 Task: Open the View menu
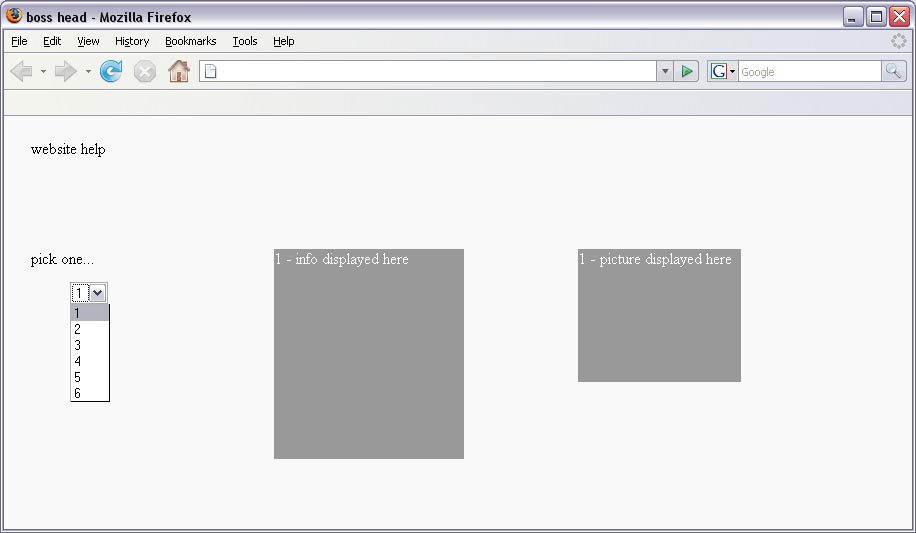coord(88,41)
